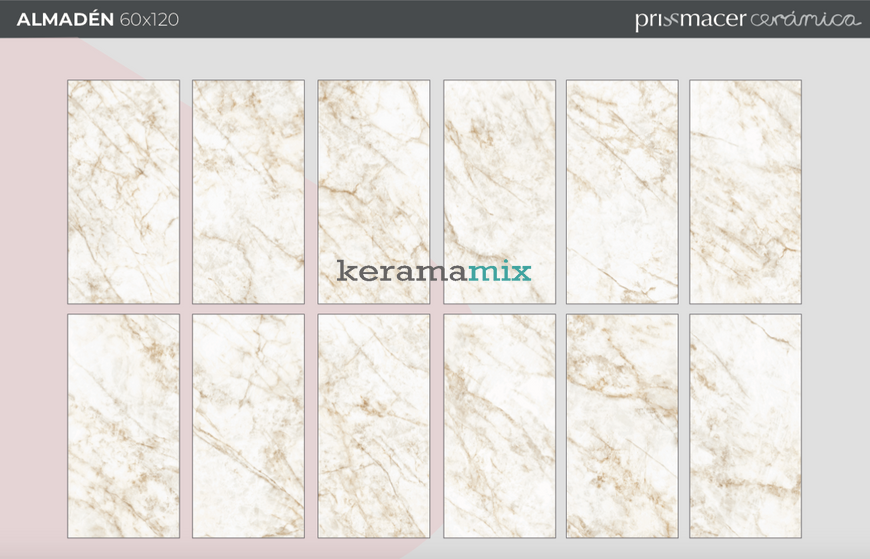This screenshot has width=870, height=559.
Task: Select second tile in the top row
Action: click(249, 192)
